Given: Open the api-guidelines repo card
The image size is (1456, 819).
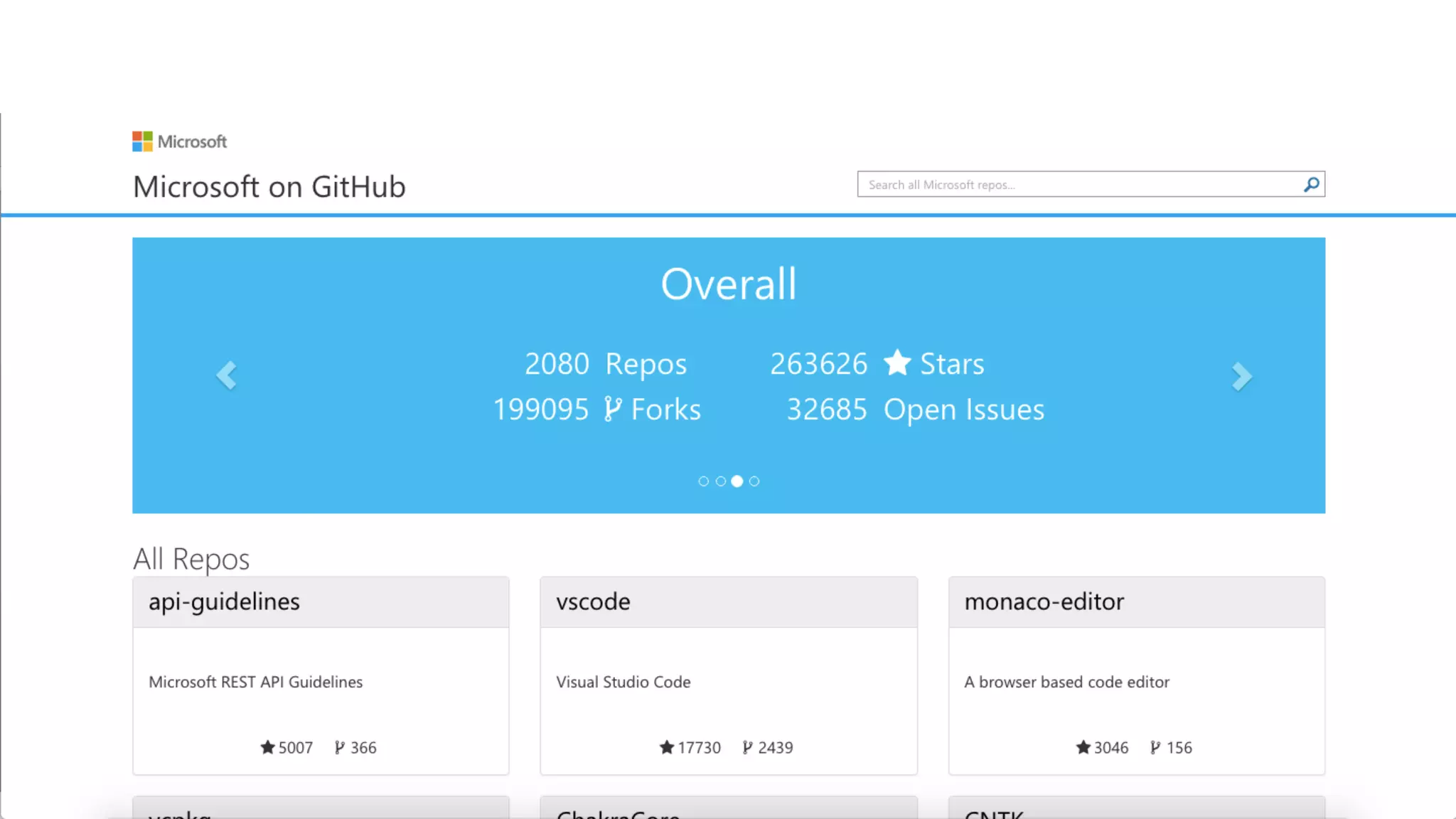Looking at the screenshot, I should 224,601.
